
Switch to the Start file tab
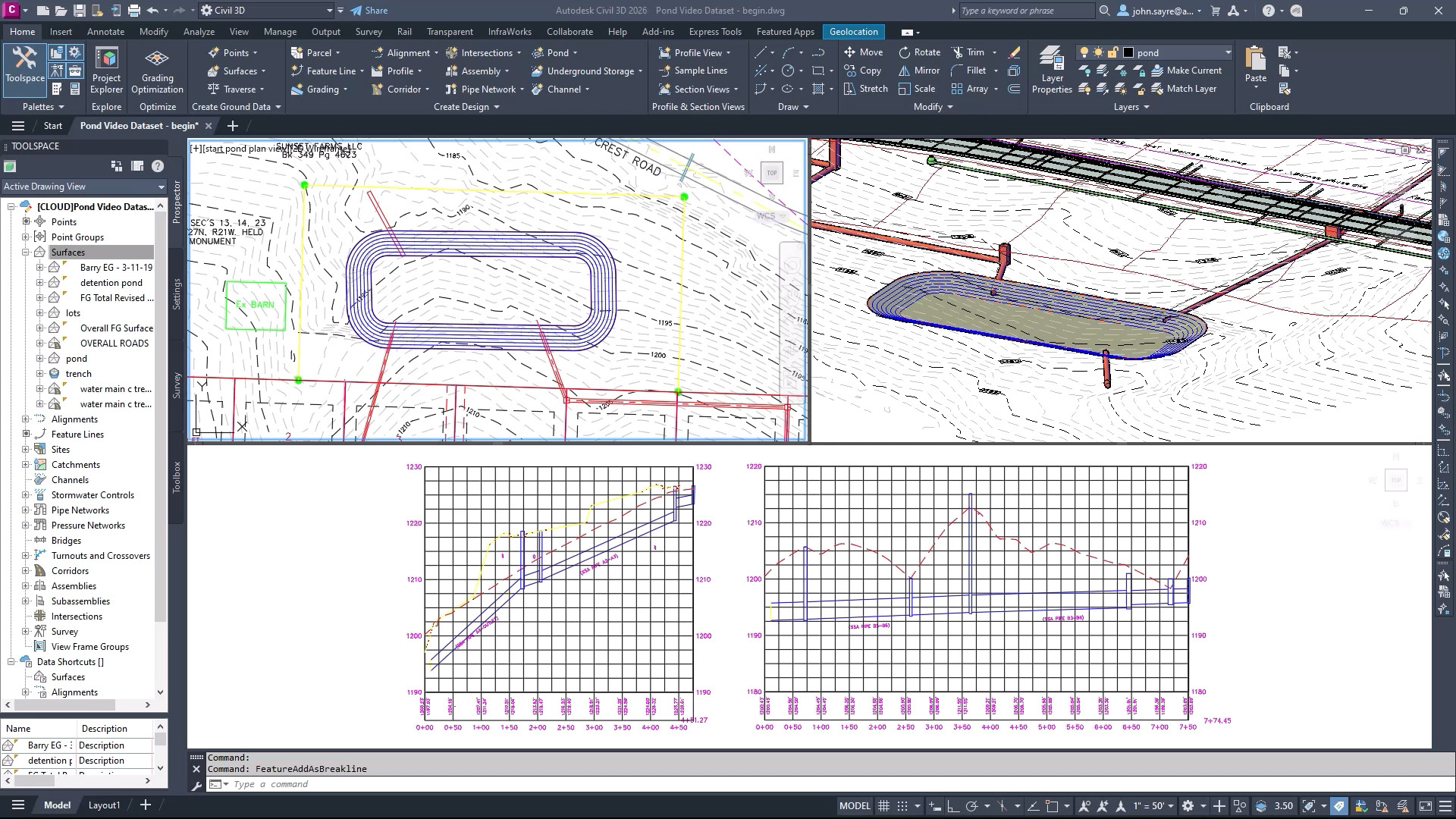(x=52, y=126)
